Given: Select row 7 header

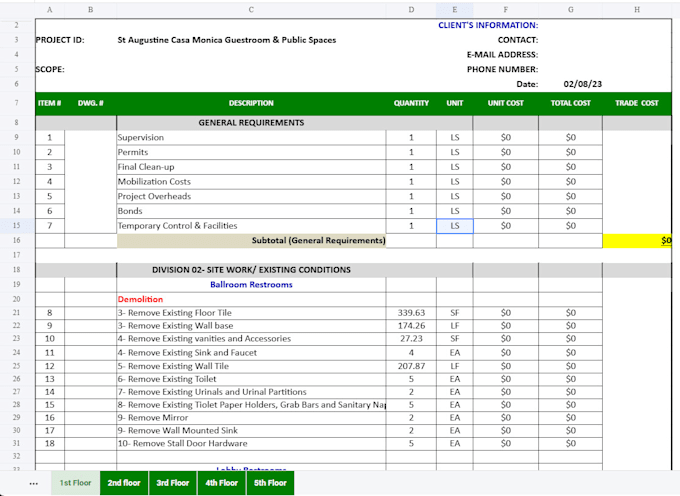Looking at the screenshot, I should click(16, 103).
